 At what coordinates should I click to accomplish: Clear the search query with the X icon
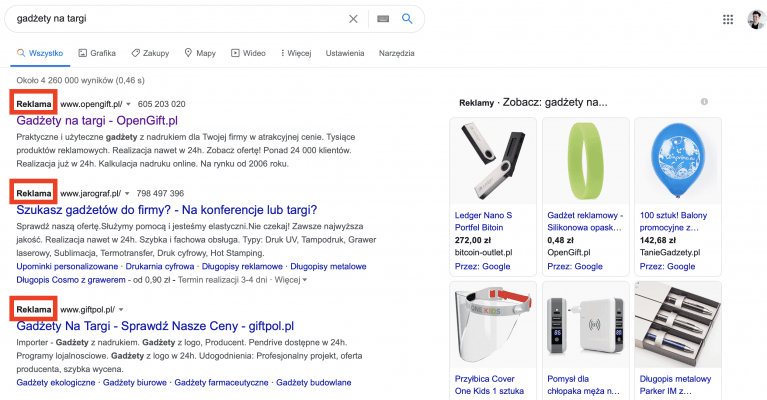[x=353, y=19]
